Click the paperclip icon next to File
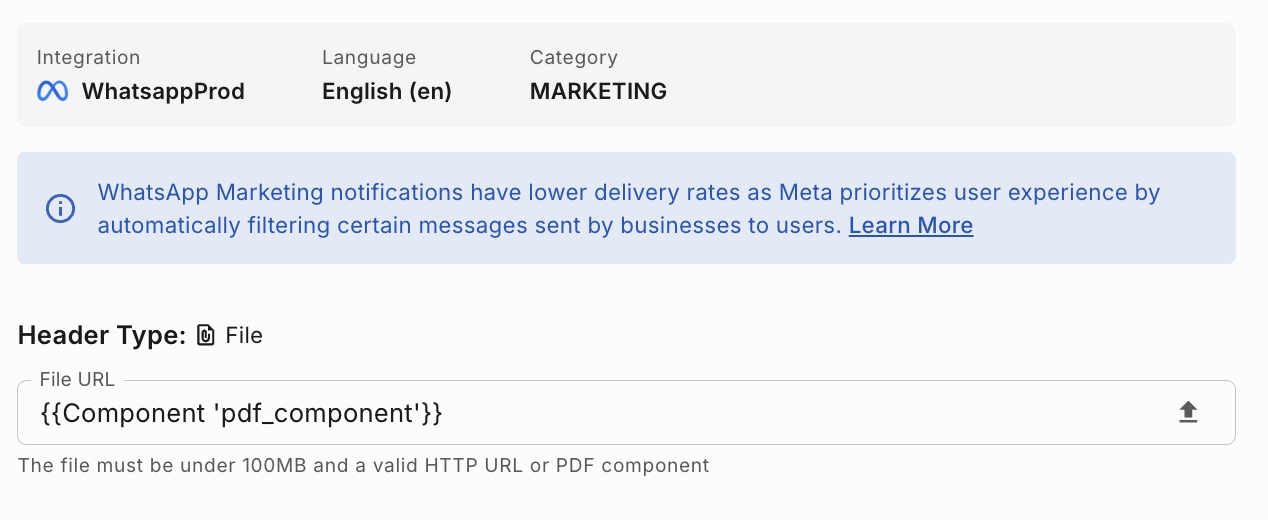The width and height of the screenshot is (1268, 520). [x=206, y=335]
